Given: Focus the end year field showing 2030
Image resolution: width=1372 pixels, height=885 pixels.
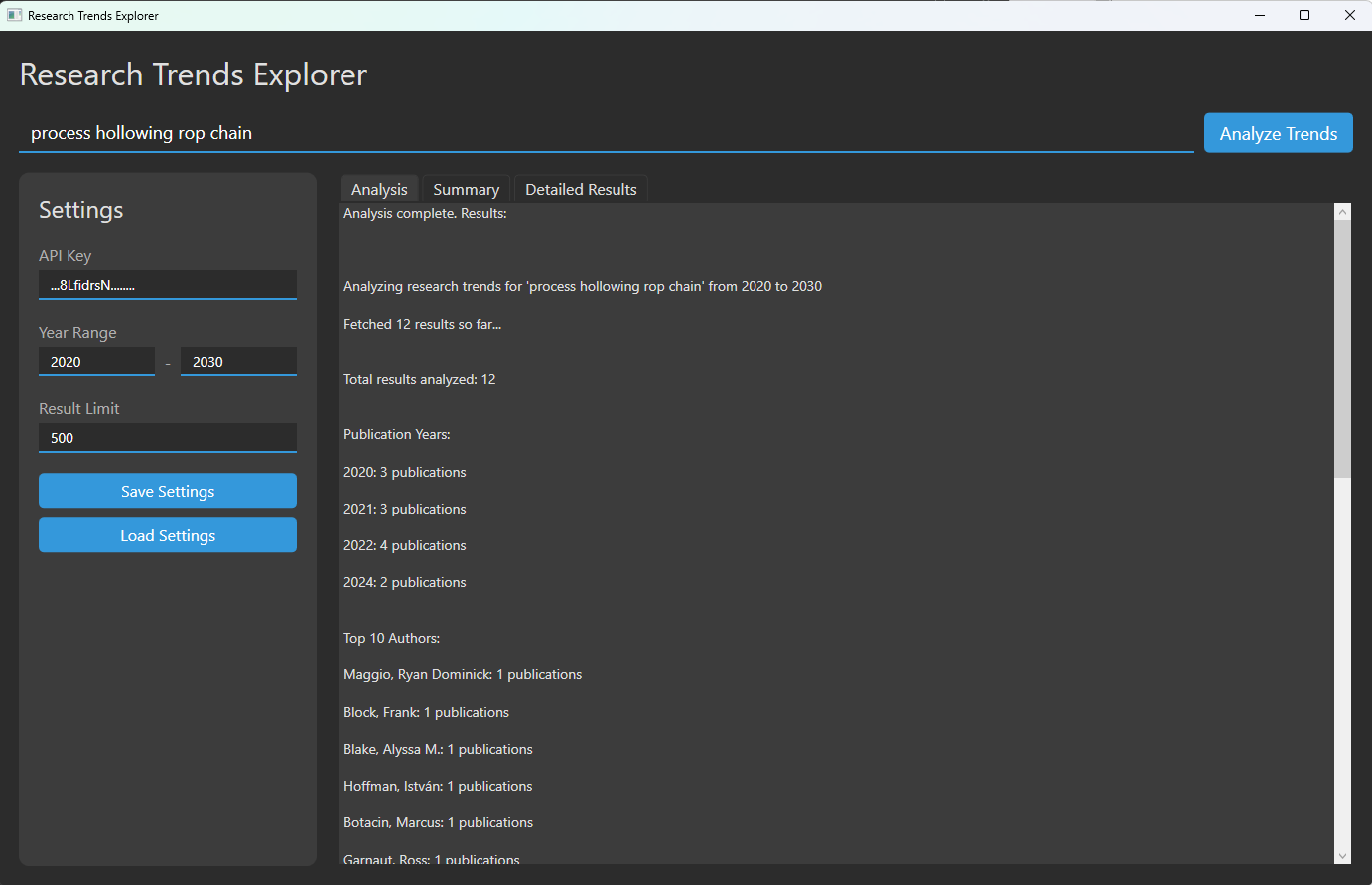Looking at the screenshot, I should [238, 362].
